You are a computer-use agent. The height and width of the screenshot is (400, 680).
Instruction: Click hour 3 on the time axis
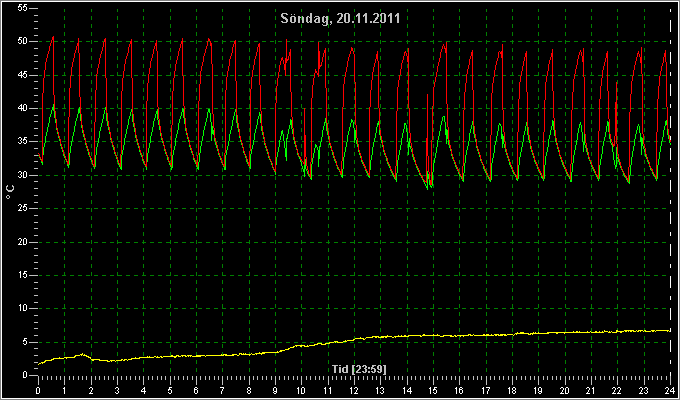click(117, 390)
